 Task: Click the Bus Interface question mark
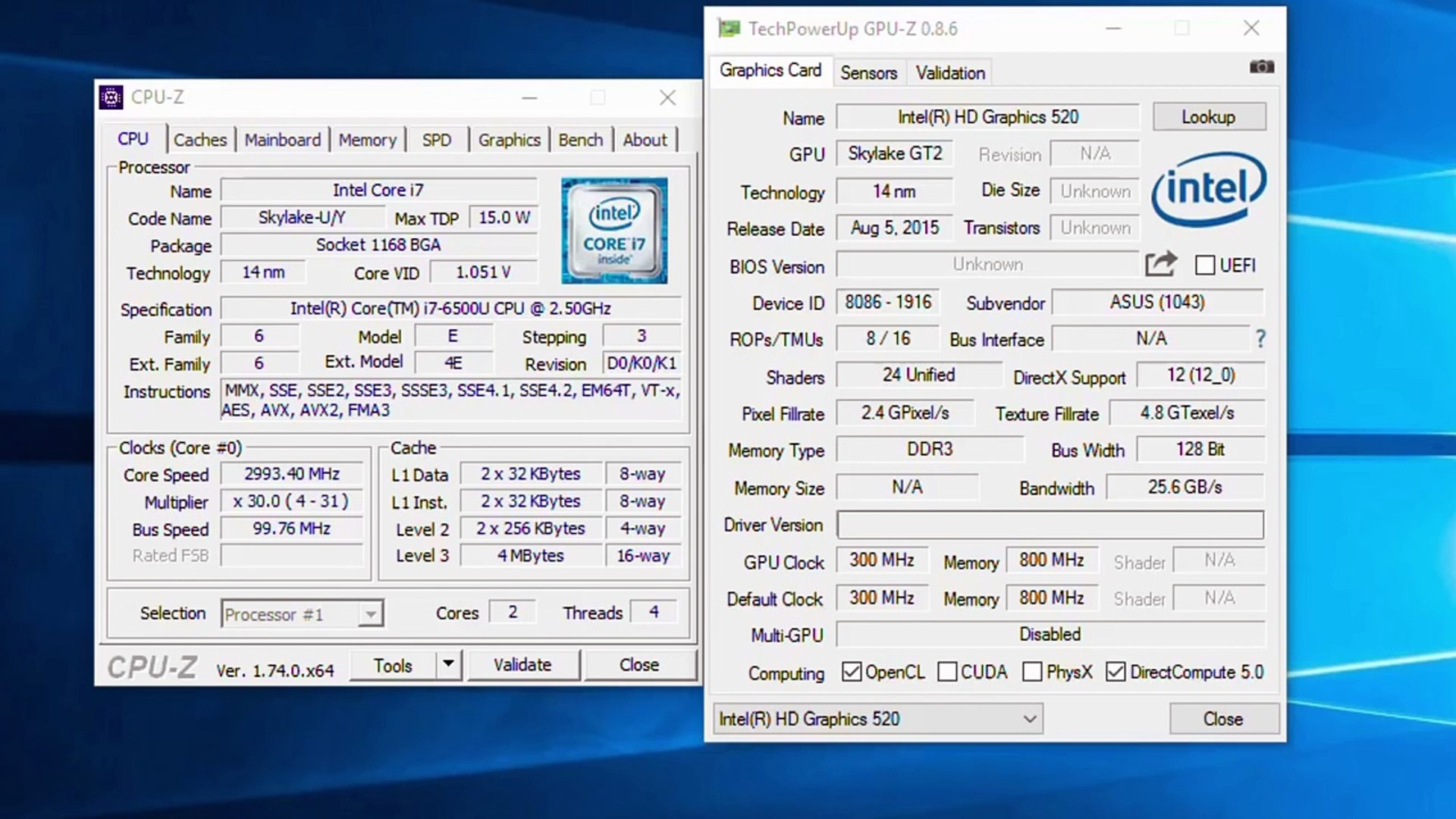(x=1260, y=339)
